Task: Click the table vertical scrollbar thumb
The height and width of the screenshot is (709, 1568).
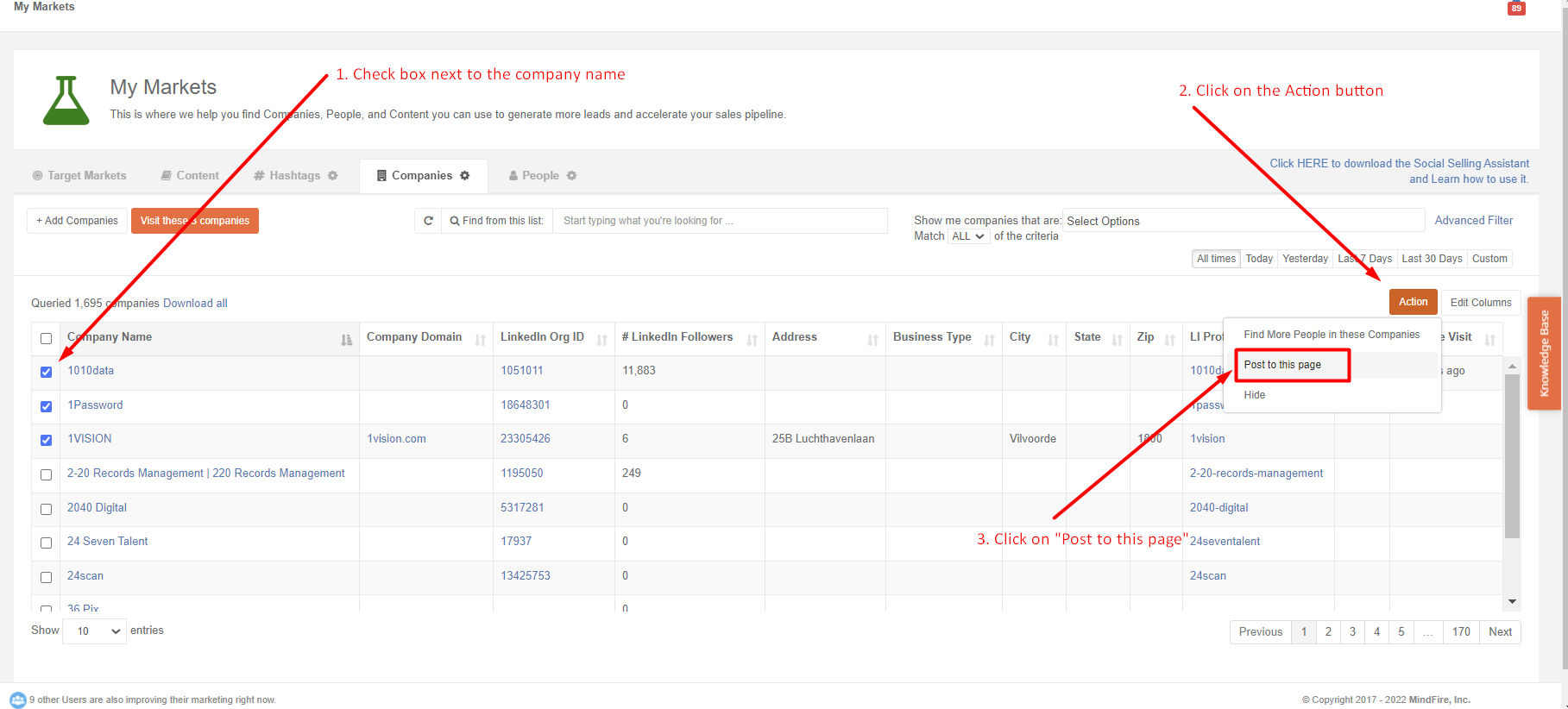Action: click(x=1512, y=455)
